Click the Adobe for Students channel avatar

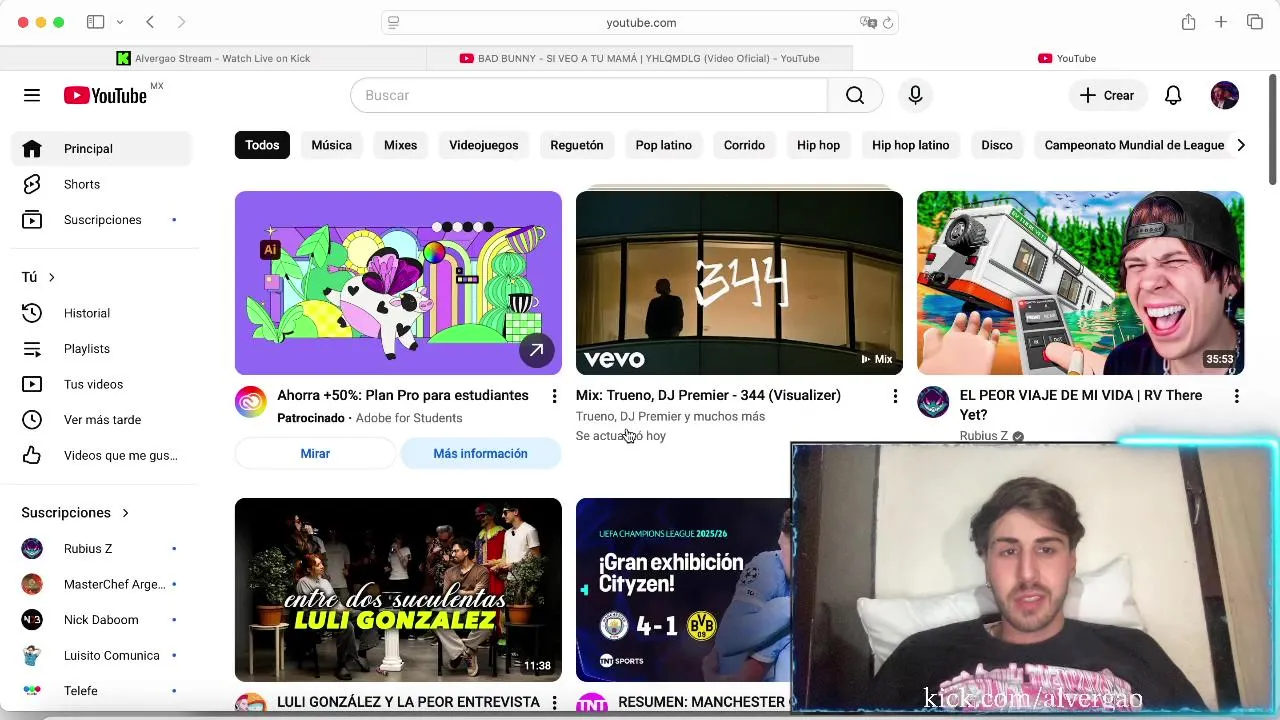(251, 402)
